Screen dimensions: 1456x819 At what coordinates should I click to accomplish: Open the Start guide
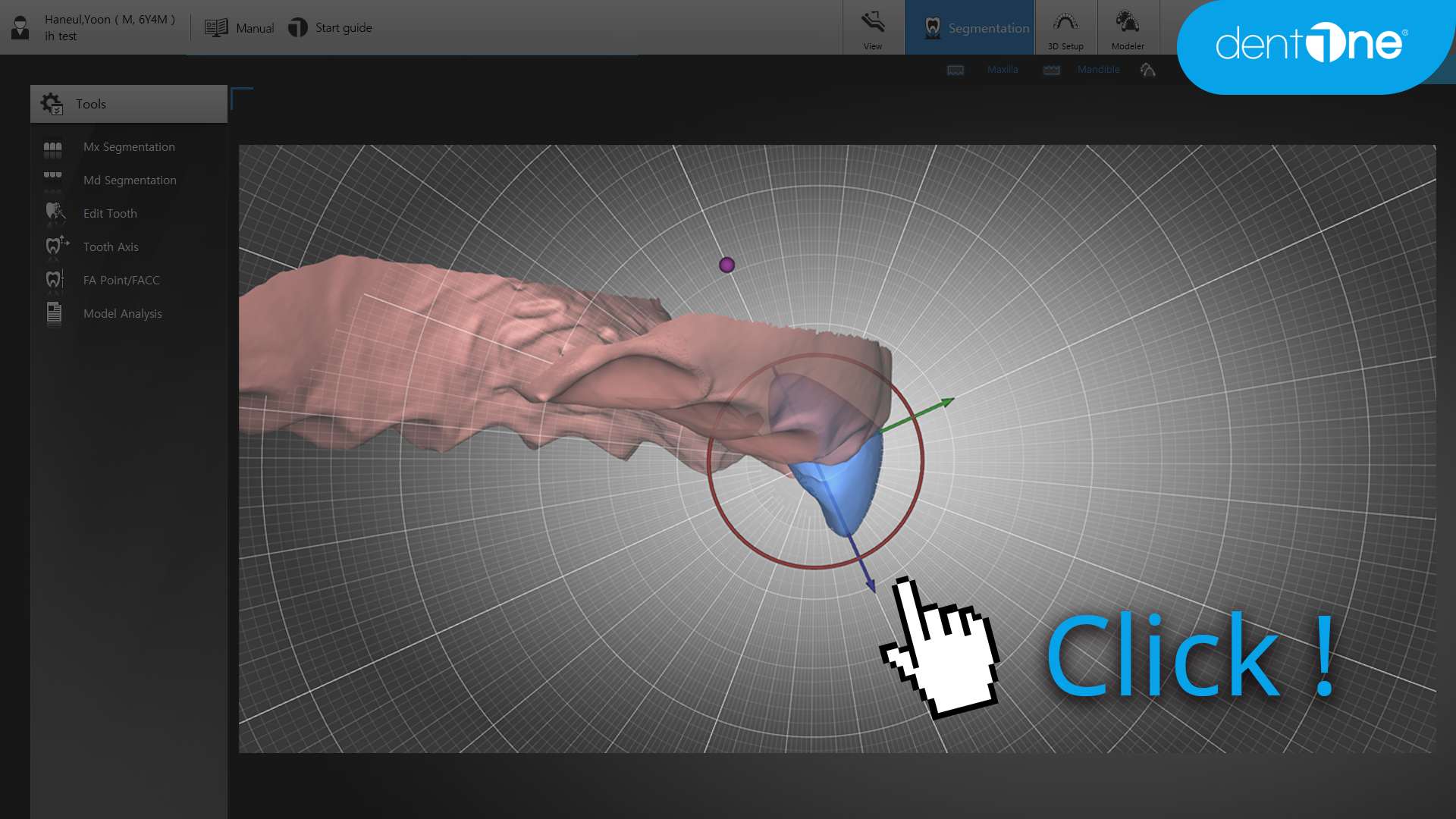tap(330, 28)
